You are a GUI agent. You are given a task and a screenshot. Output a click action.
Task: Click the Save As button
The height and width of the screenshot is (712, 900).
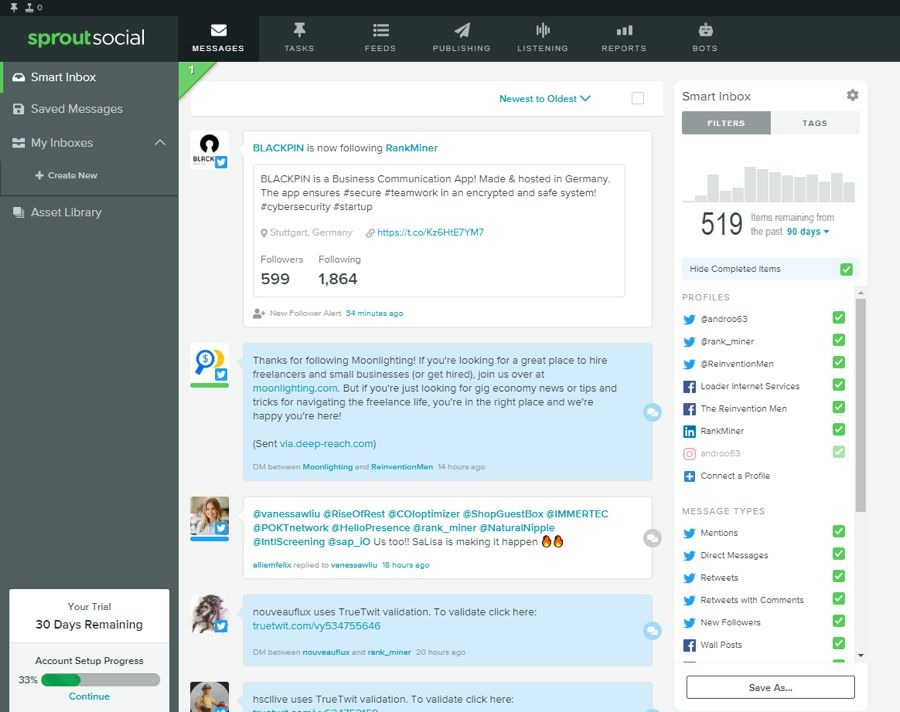pos(769,687)
